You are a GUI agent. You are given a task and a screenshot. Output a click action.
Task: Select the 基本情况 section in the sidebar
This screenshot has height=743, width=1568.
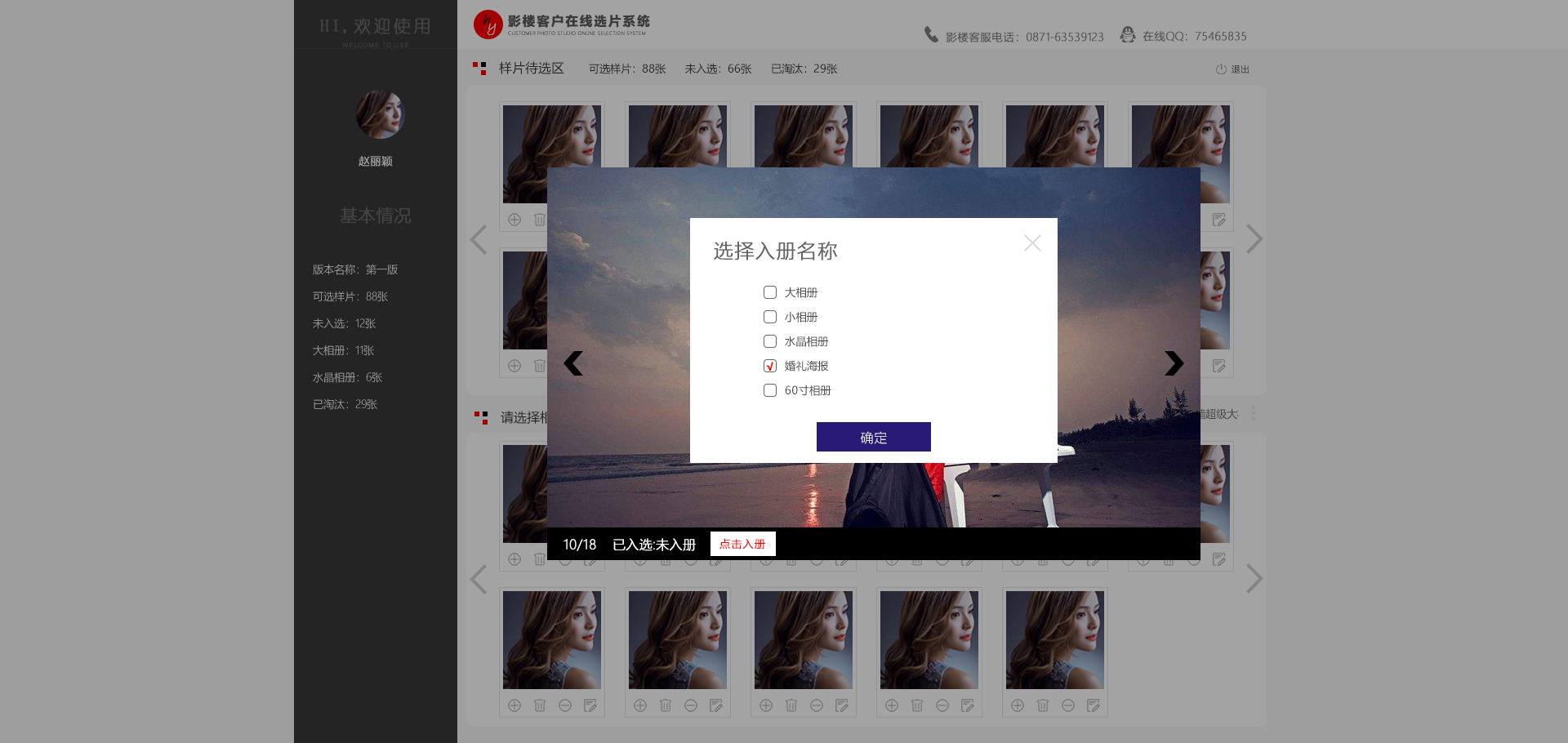pos(376,216)
